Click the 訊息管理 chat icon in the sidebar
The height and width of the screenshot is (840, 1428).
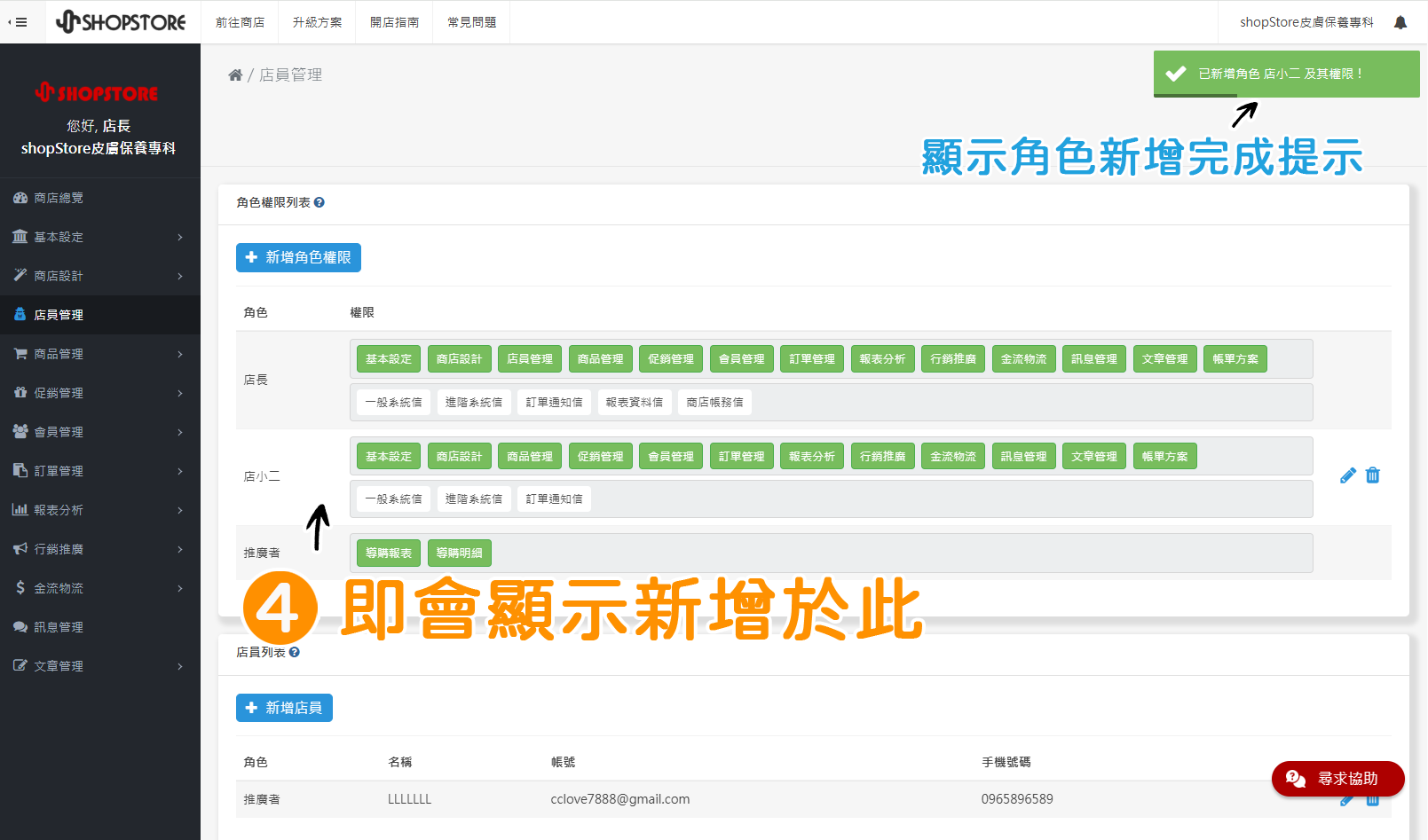point(20,627)
